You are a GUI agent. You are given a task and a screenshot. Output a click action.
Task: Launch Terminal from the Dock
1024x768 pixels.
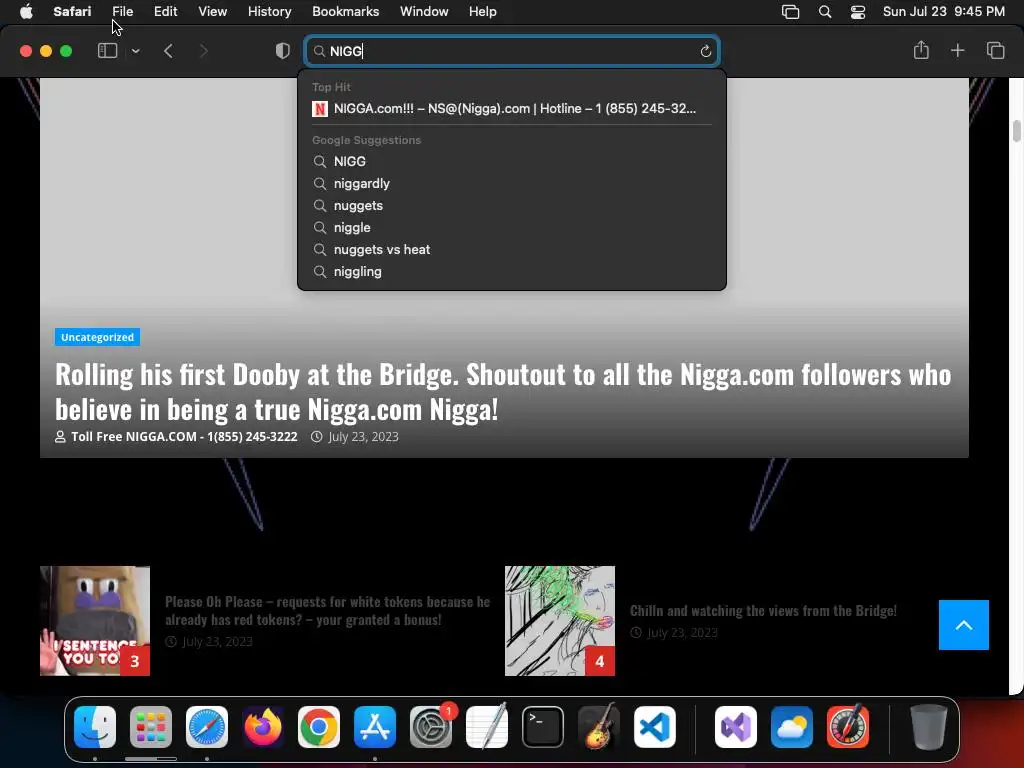point(543,727)
